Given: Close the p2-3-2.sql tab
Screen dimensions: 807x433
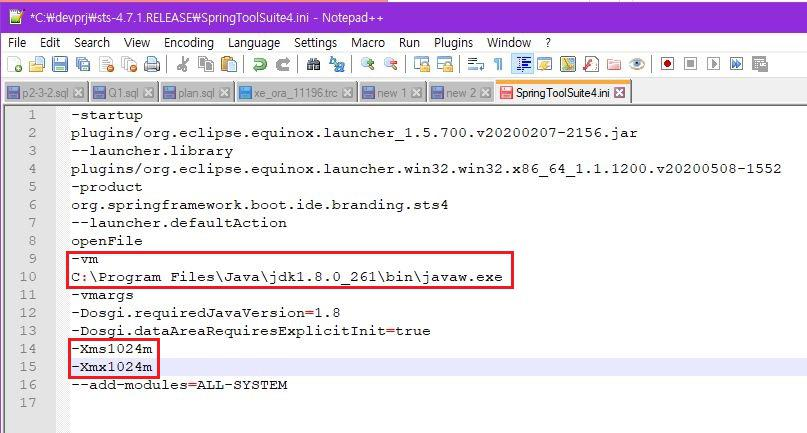Looking at the screenshot, I should [78, 93].
